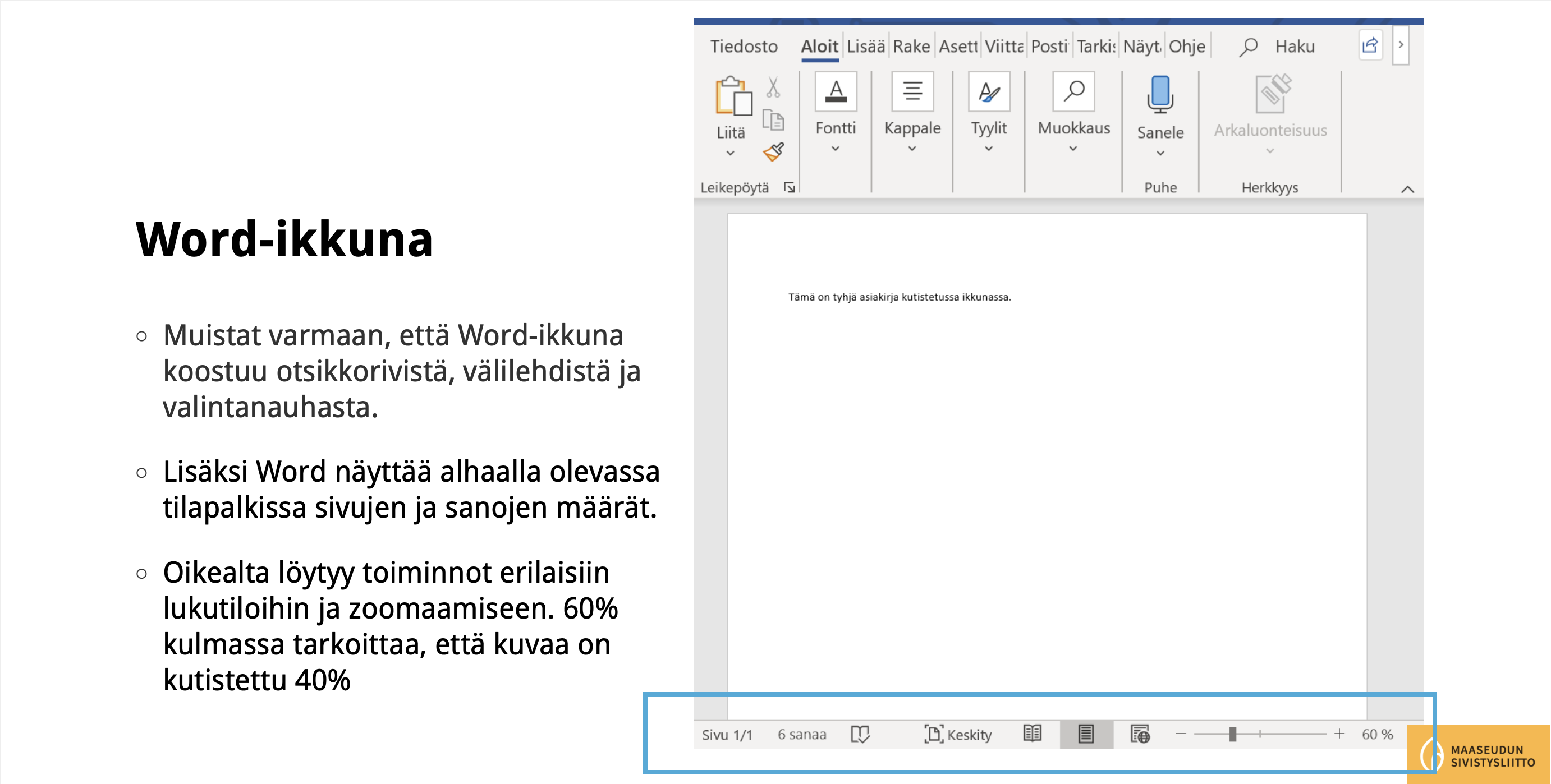Select the Format Painter brush icon
The image size is (1551, 784).
coord(773,151)
